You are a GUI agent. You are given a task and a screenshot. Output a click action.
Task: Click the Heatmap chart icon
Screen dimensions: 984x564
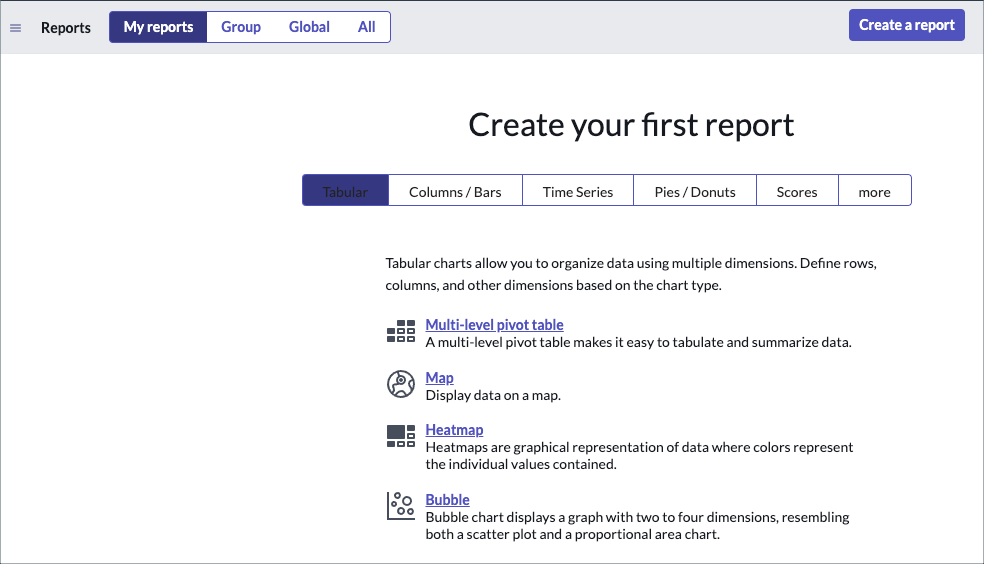pos(400,436)
